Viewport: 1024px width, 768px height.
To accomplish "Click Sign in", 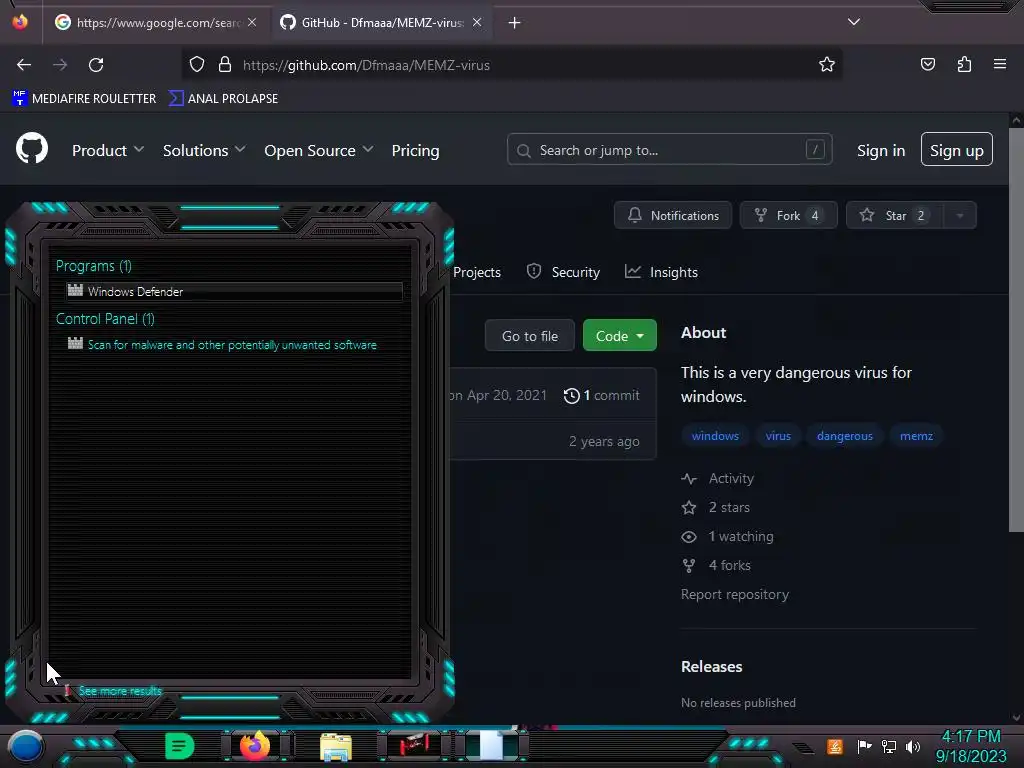I will tap(880, 150).
